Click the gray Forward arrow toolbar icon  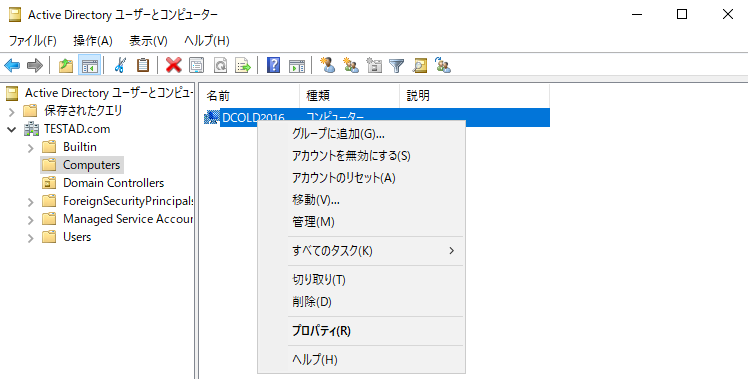(34, 65)
